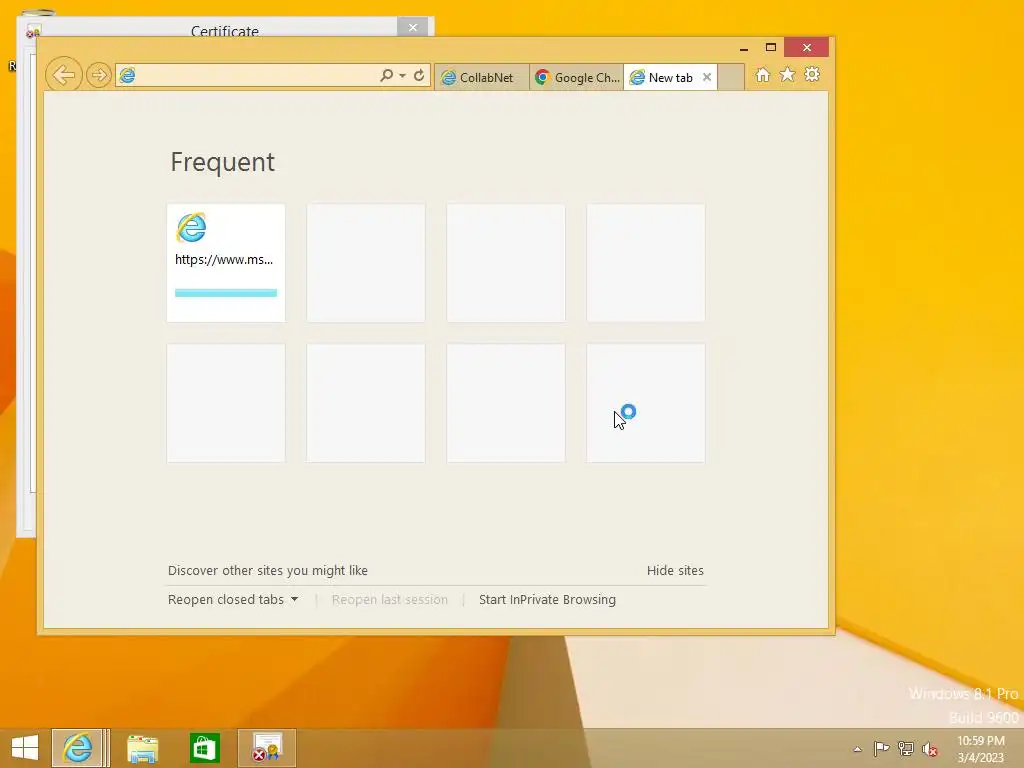Open Windows Store taskbar icon
1024x768 pixels.
coord(204,748)
